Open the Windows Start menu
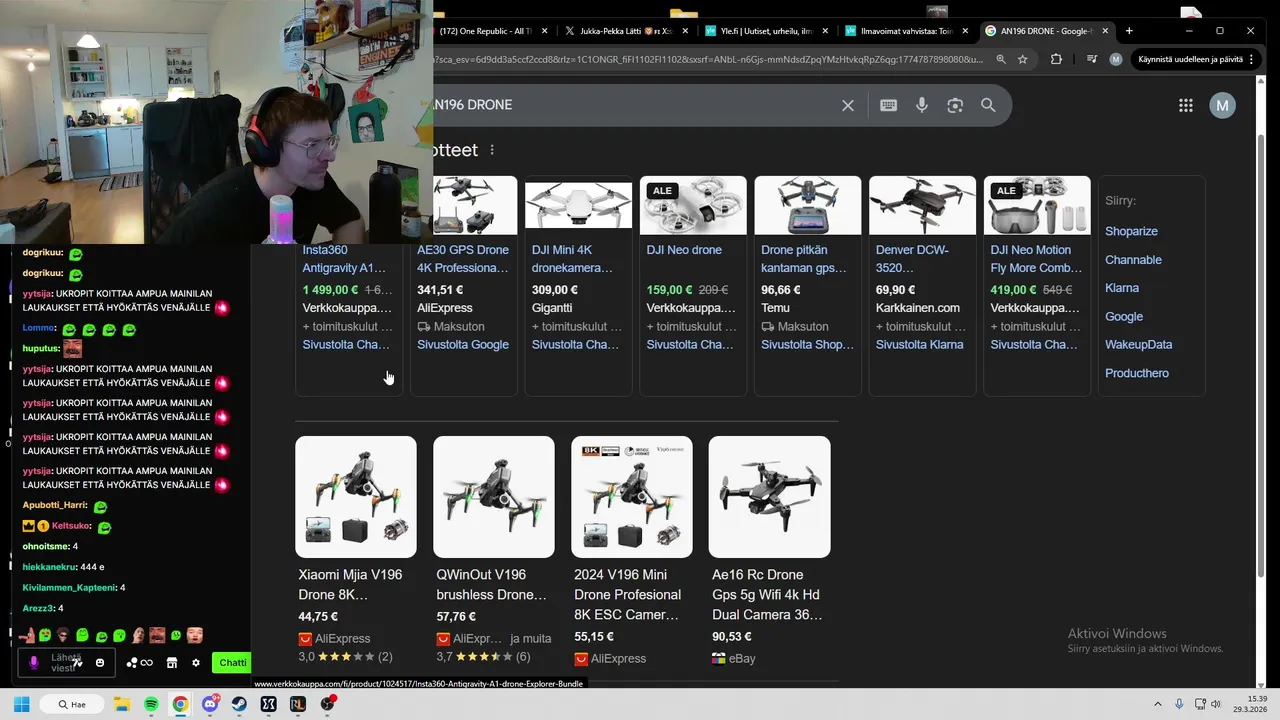 click(21, 704)
